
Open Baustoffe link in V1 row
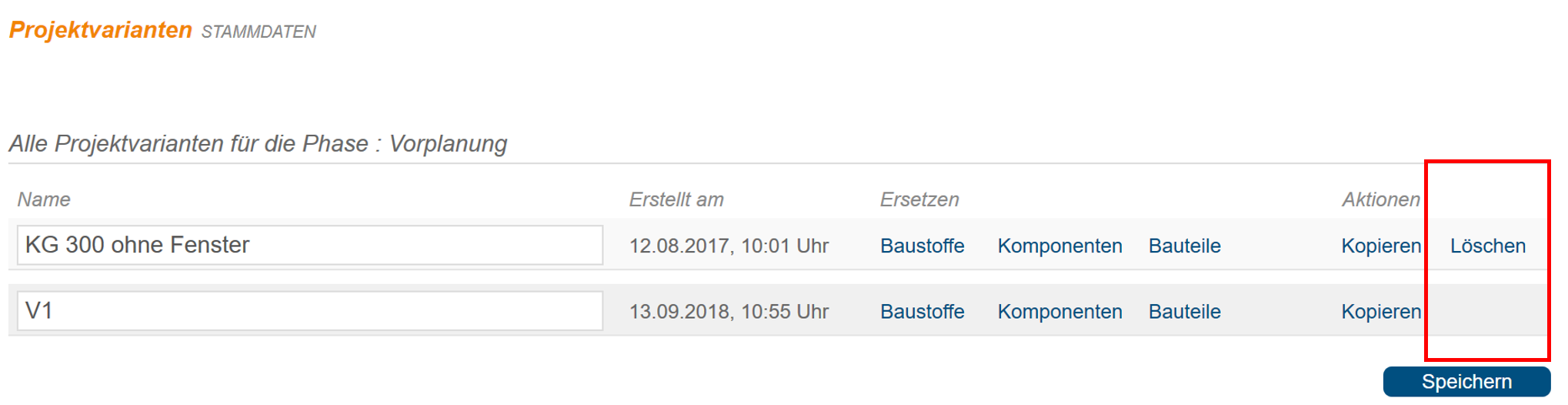pos(922,312)
